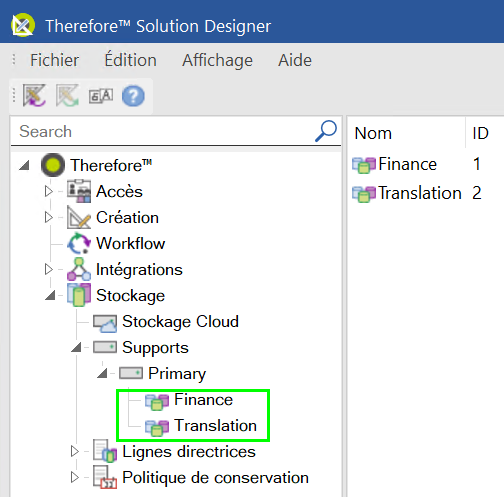504x497 pixels.
Task: Expand the Lignes directrices node
Action: (x=75, y=451)
